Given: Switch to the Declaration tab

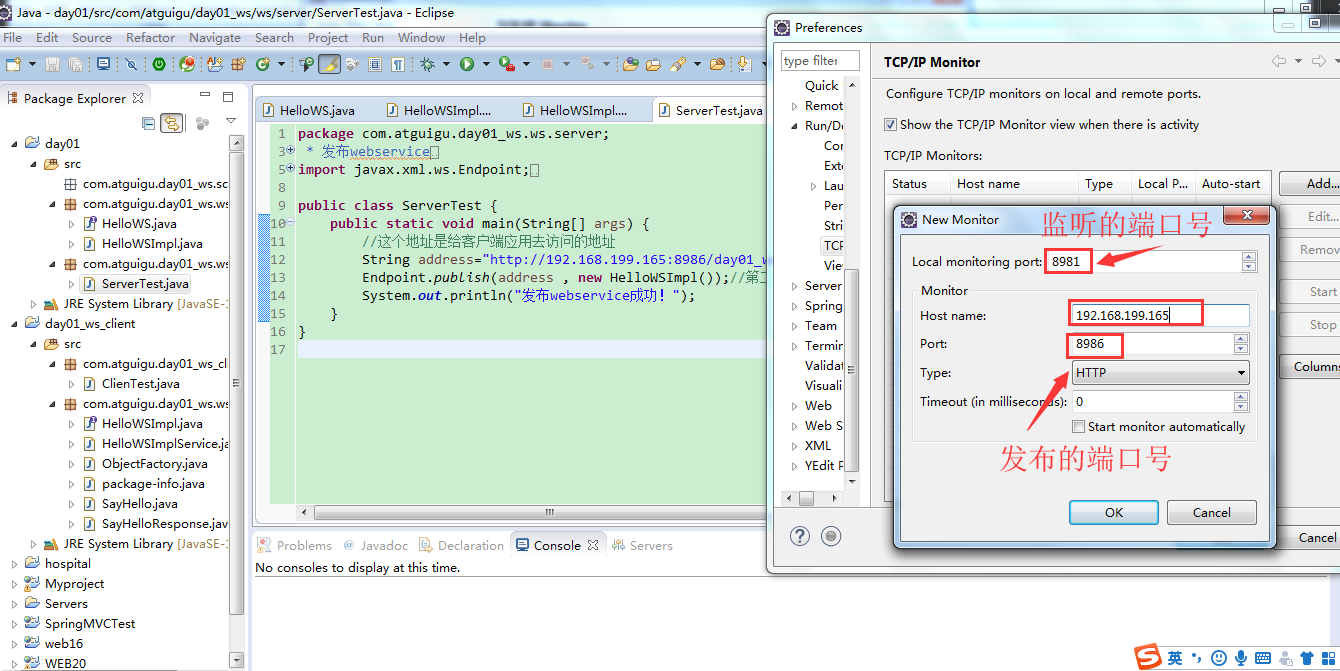Looking at the screenshot, I should point(461,545).
